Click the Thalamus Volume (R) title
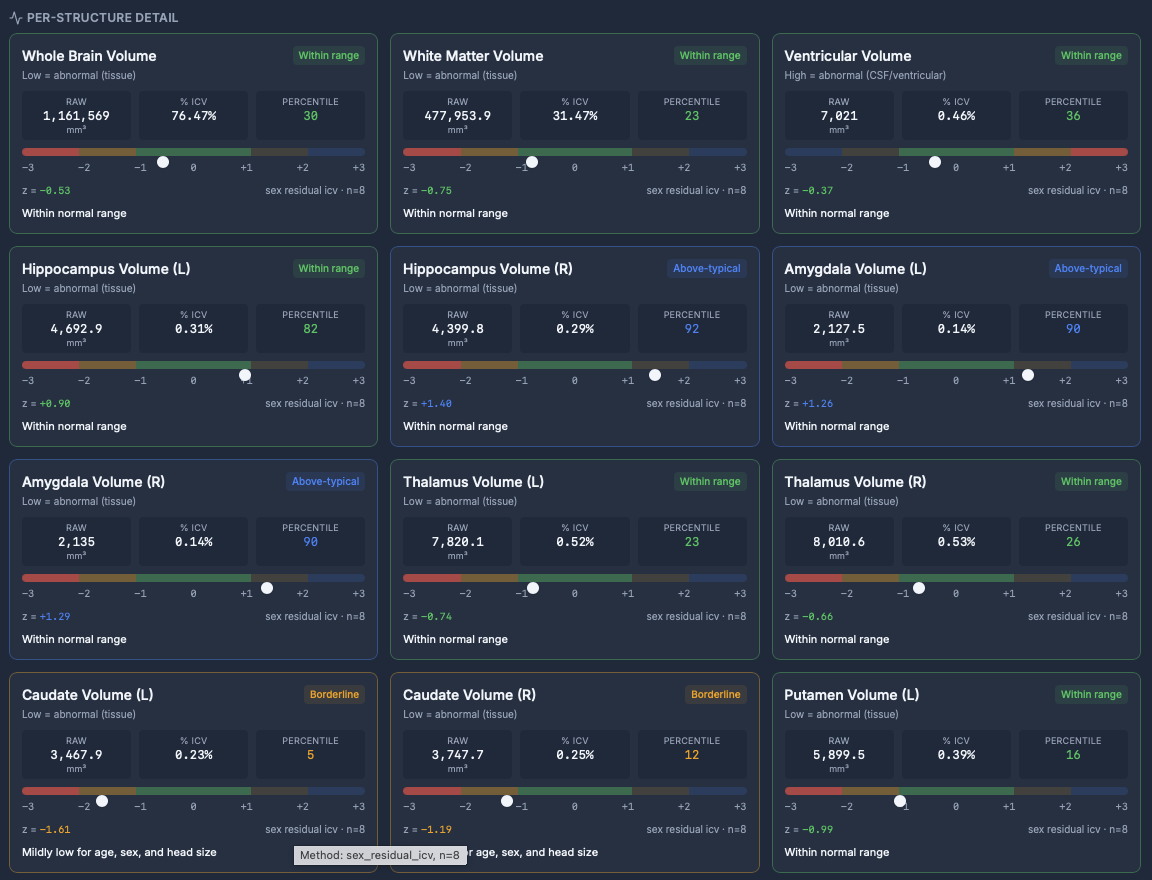The height and width of the screenshot is (880, 1152). [855, 482]
